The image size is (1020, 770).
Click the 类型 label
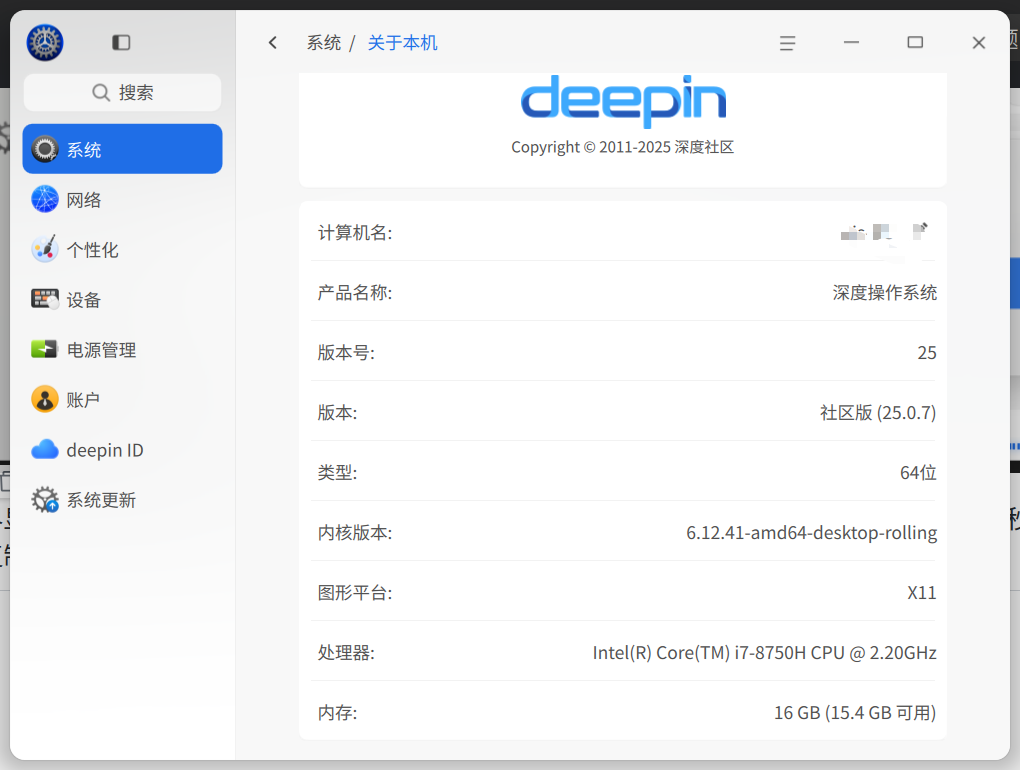pos(337,473)
